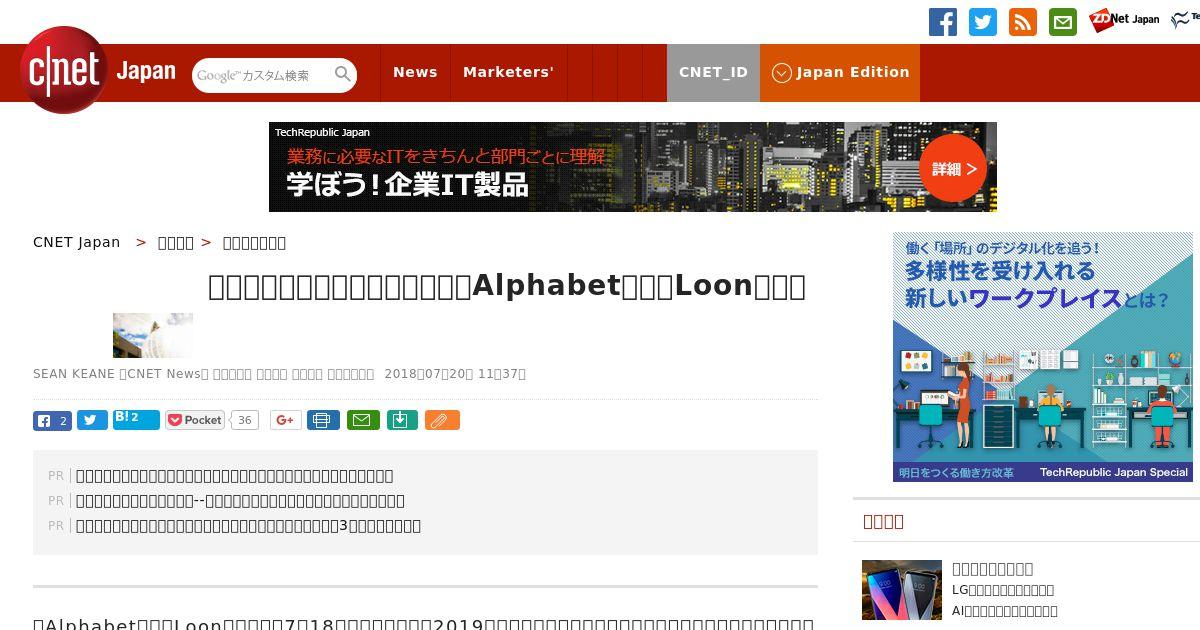Email the article via green envelope icon

tap(363, 420)
